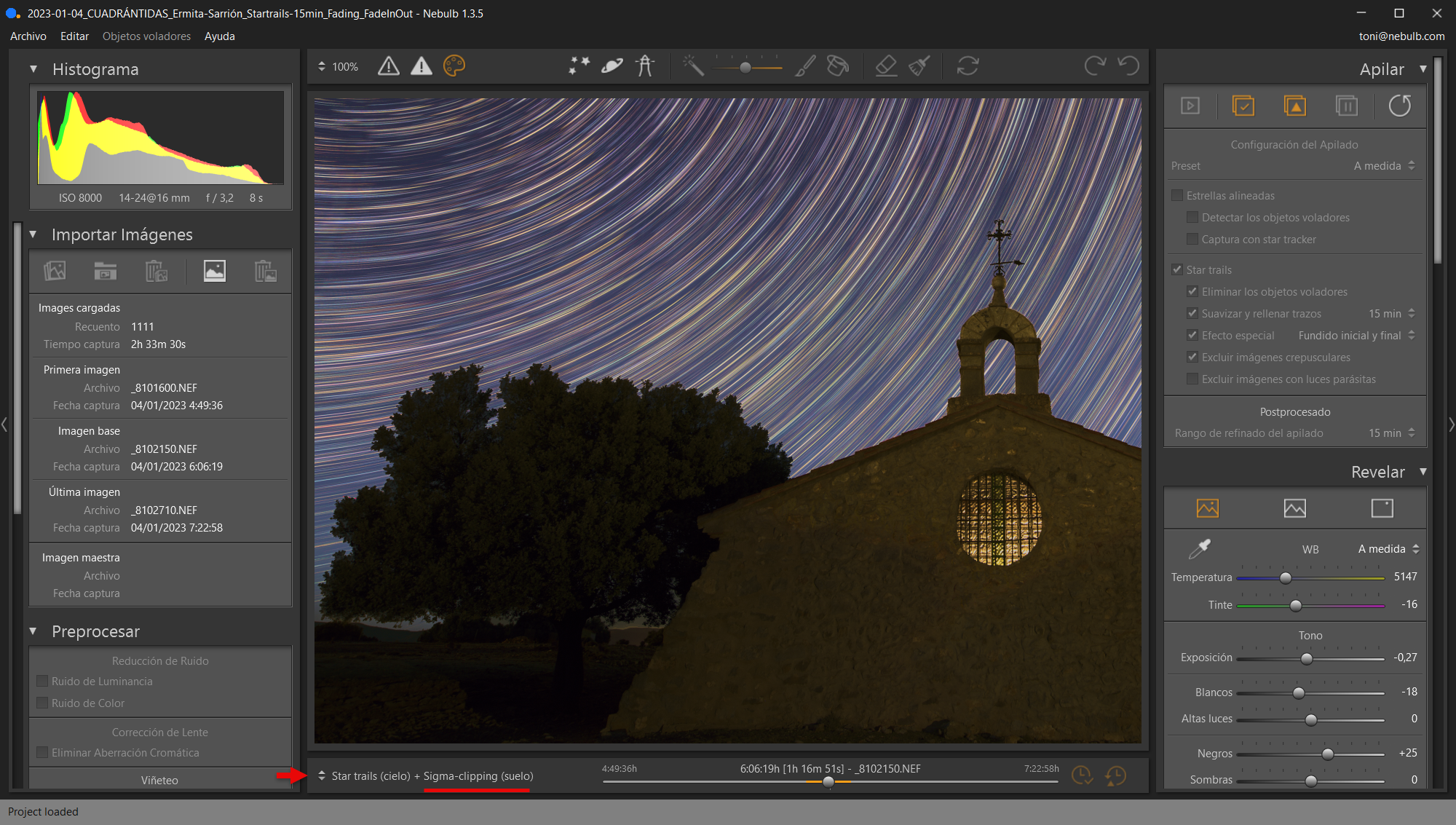The width and height of the screenshot is (1456, 825).
Task: Enable Ruido de Luminancia checkbox
Action: point(42,681)
